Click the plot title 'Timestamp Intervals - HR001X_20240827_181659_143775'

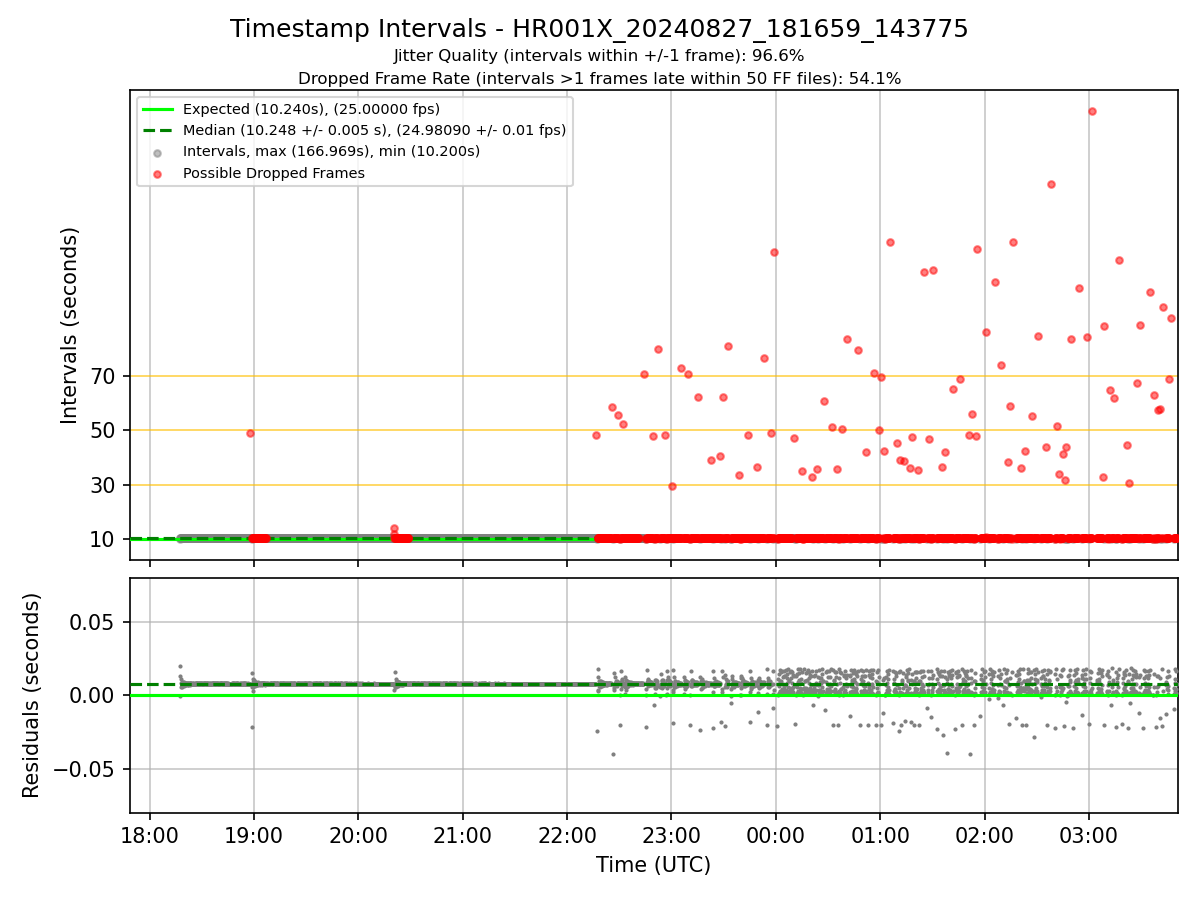[599, 29]
